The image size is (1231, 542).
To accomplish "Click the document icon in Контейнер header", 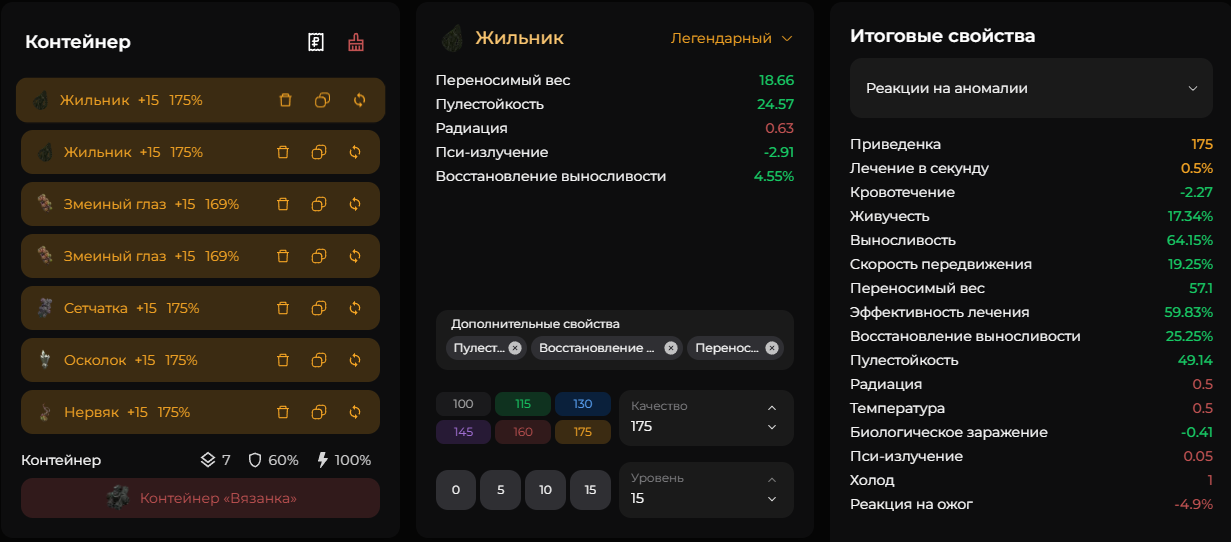I will click(316, 42).
